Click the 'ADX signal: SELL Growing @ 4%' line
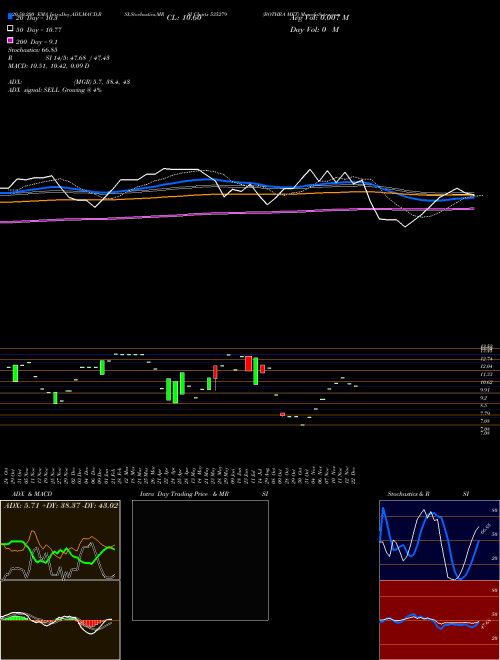This screenshot has width=500, height=660. pyautogui.click(x=55, y=90)
